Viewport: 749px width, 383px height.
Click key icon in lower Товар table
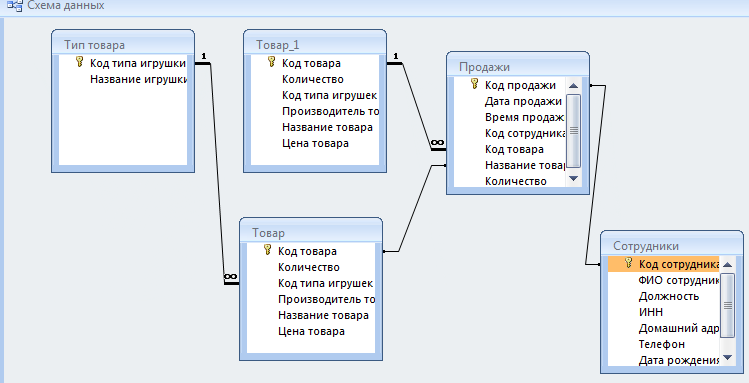268,250
